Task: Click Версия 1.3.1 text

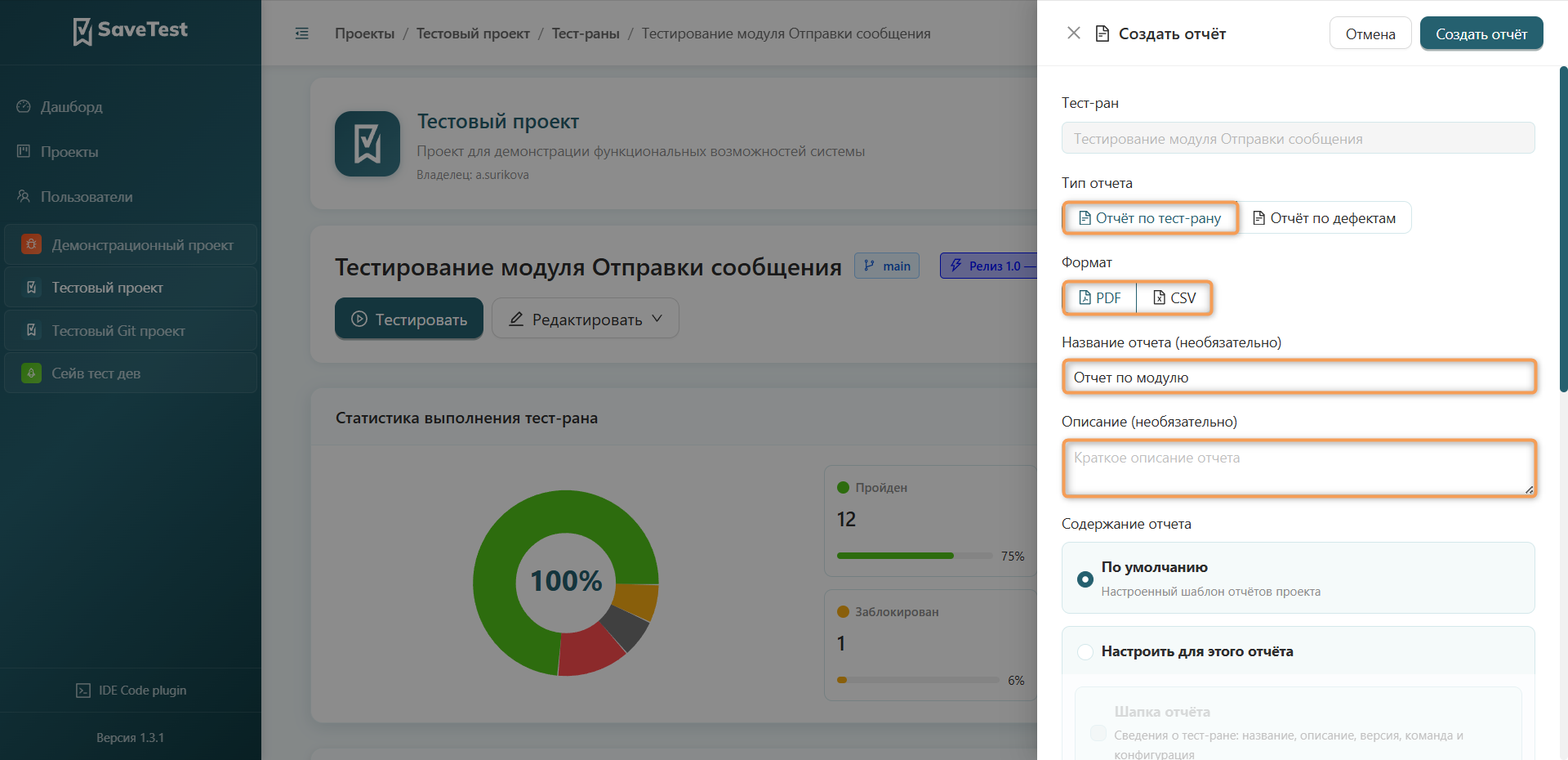Action: (x=131, y=738)
